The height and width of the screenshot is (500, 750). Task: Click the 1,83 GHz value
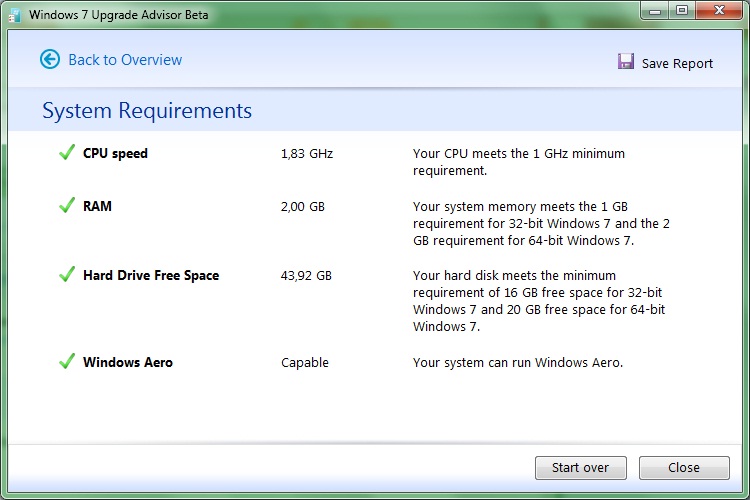point(307,154)
